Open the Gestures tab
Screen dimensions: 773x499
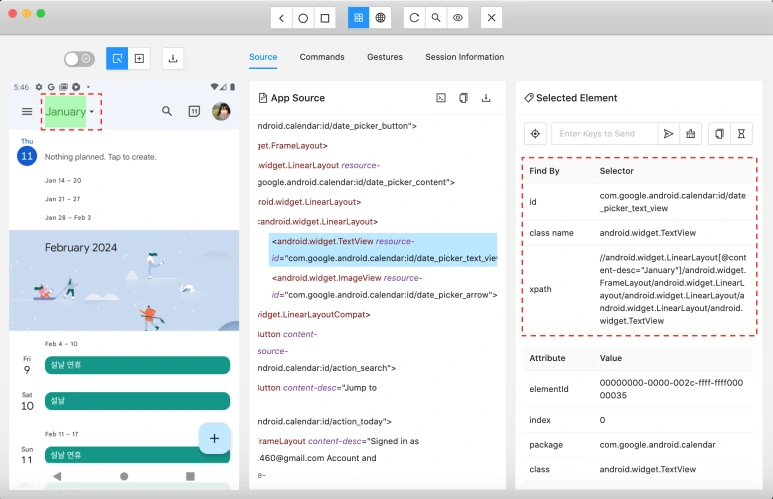point(385,57)
